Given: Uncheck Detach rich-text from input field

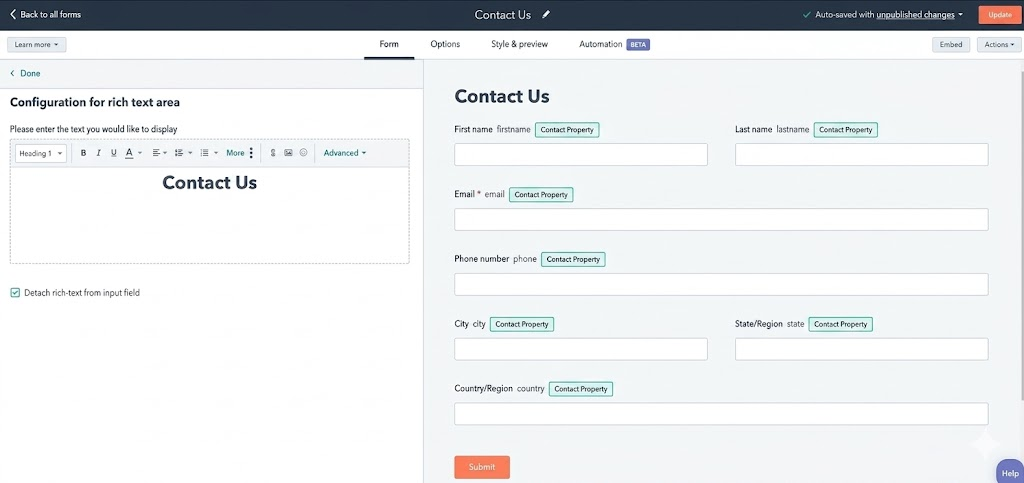Looking at the screenshot, I should (15, 293).
